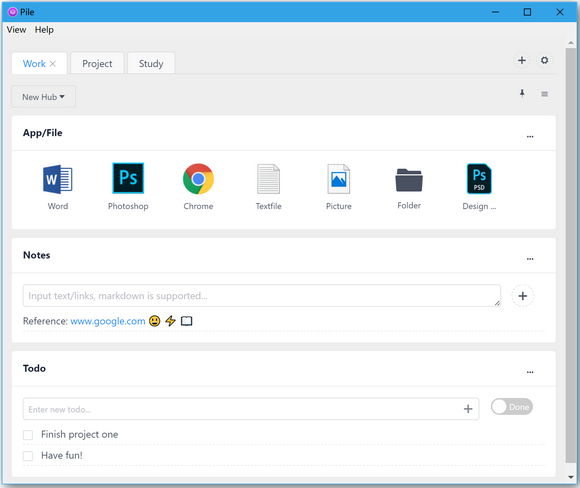This screenshot has width=580, height=488.
Task: Add a new tab with plus button
Action: click(522, 60)
